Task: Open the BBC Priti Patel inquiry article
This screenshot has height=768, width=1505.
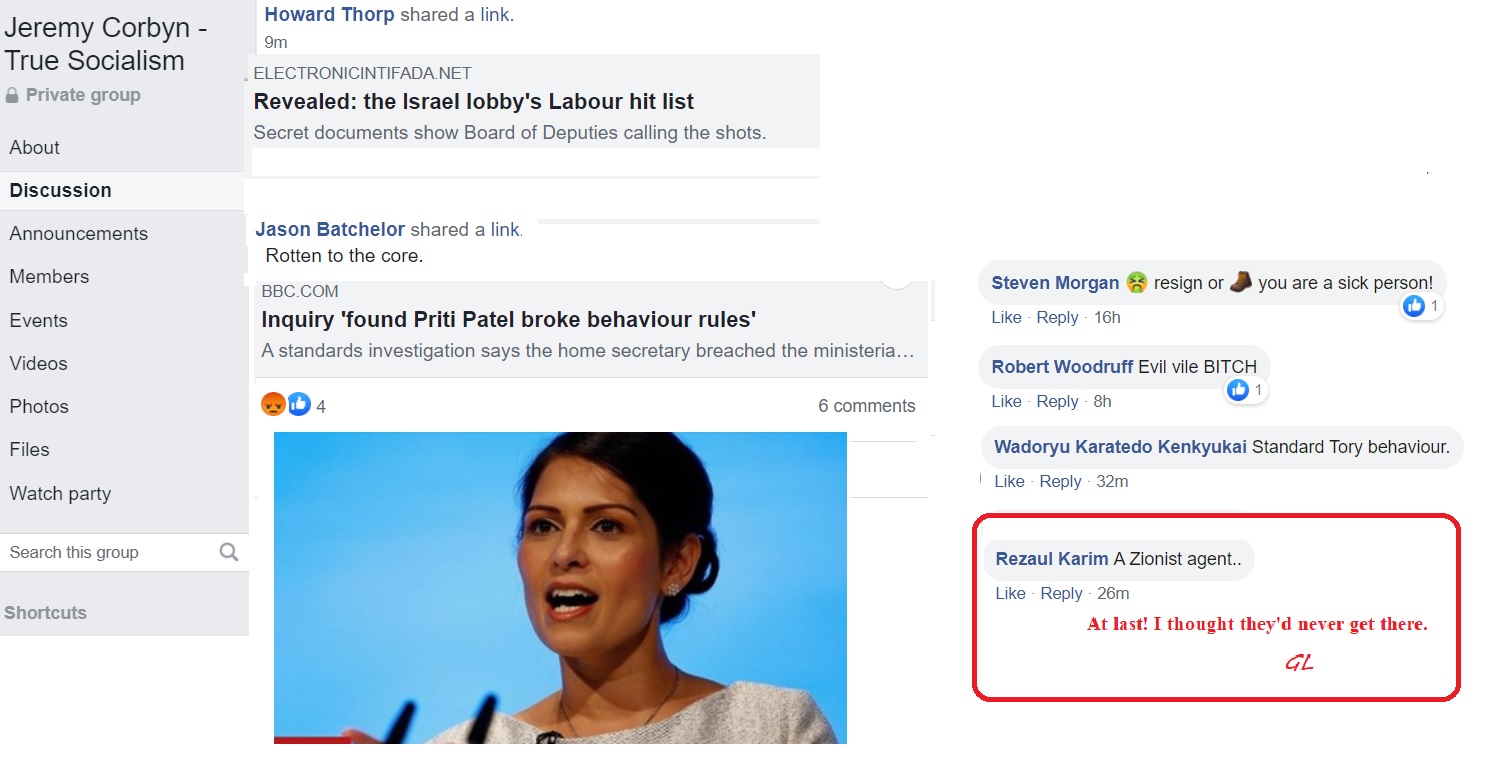Action: coord(508,320)
